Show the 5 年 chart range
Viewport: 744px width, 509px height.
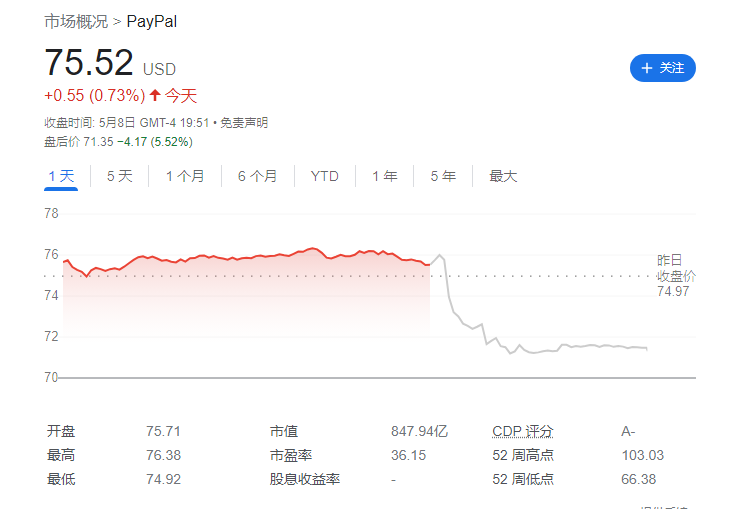pyautogui.click(x=443, y=176)
